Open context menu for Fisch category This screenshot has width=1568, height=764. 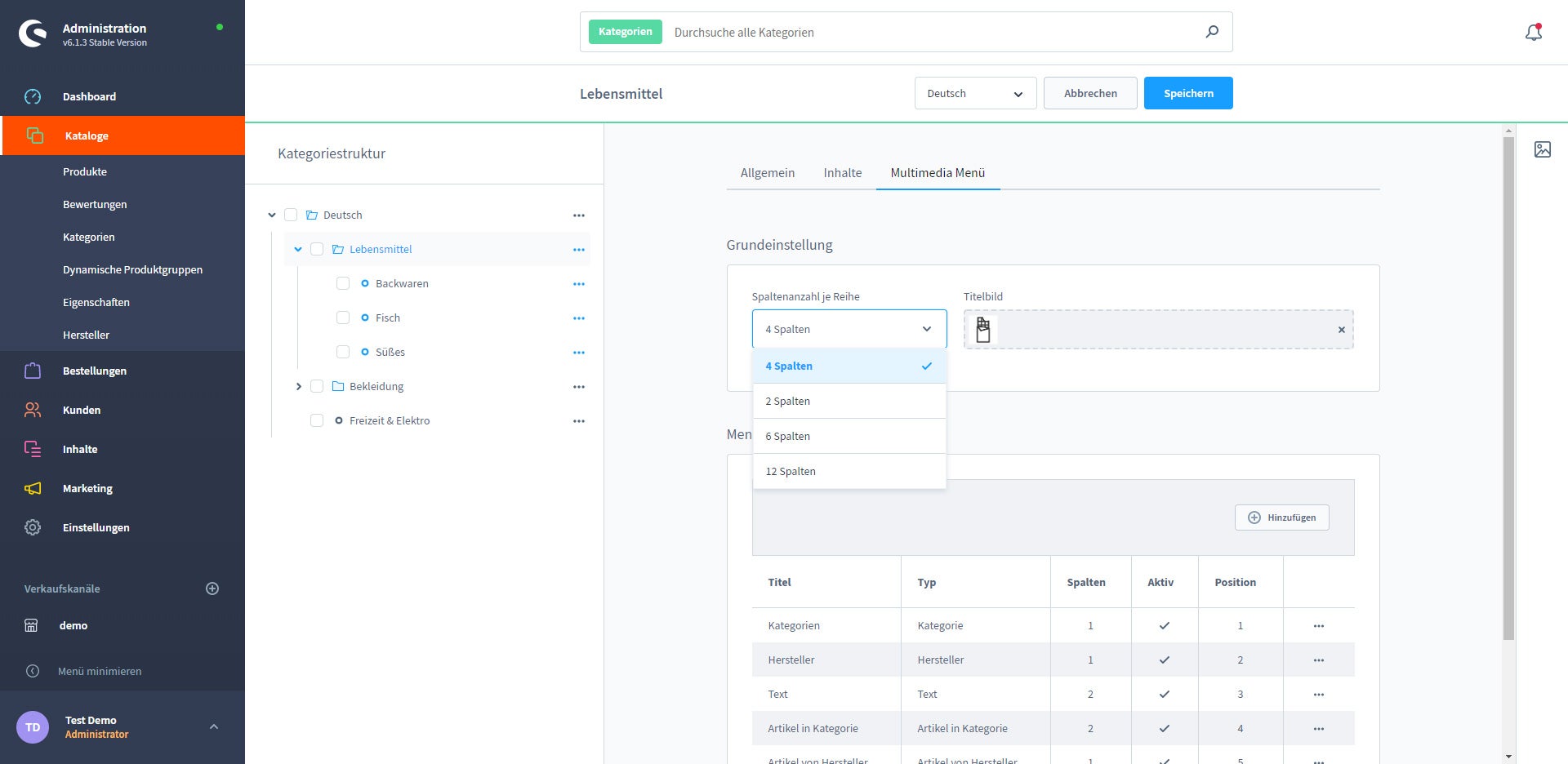pyautogui.click(x=579, y=318)
